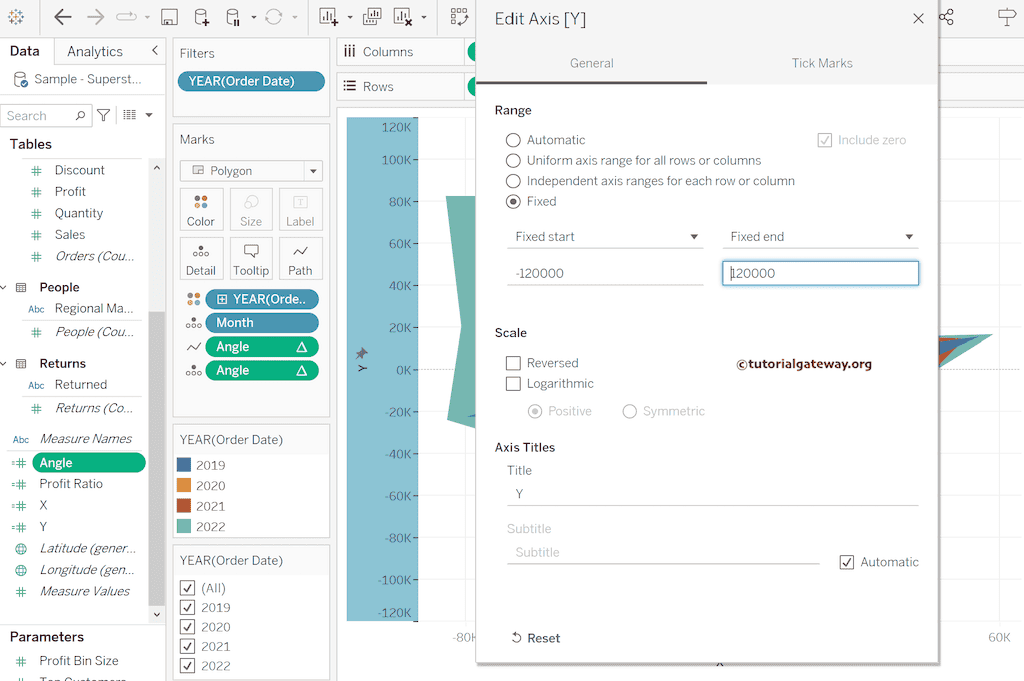Click the new worksheet chart icon
The image size is (1024, 681).
[328, 17]
